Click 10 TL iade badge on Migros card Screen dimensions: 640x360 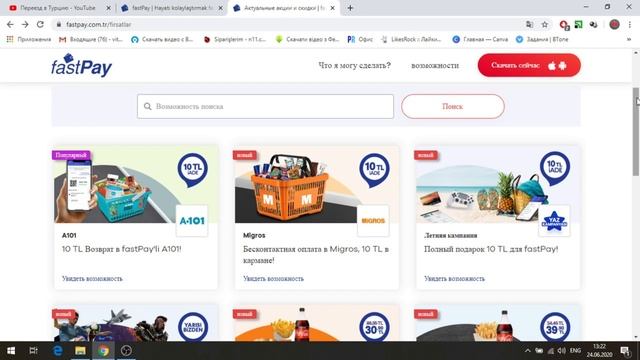click(374, 169)
